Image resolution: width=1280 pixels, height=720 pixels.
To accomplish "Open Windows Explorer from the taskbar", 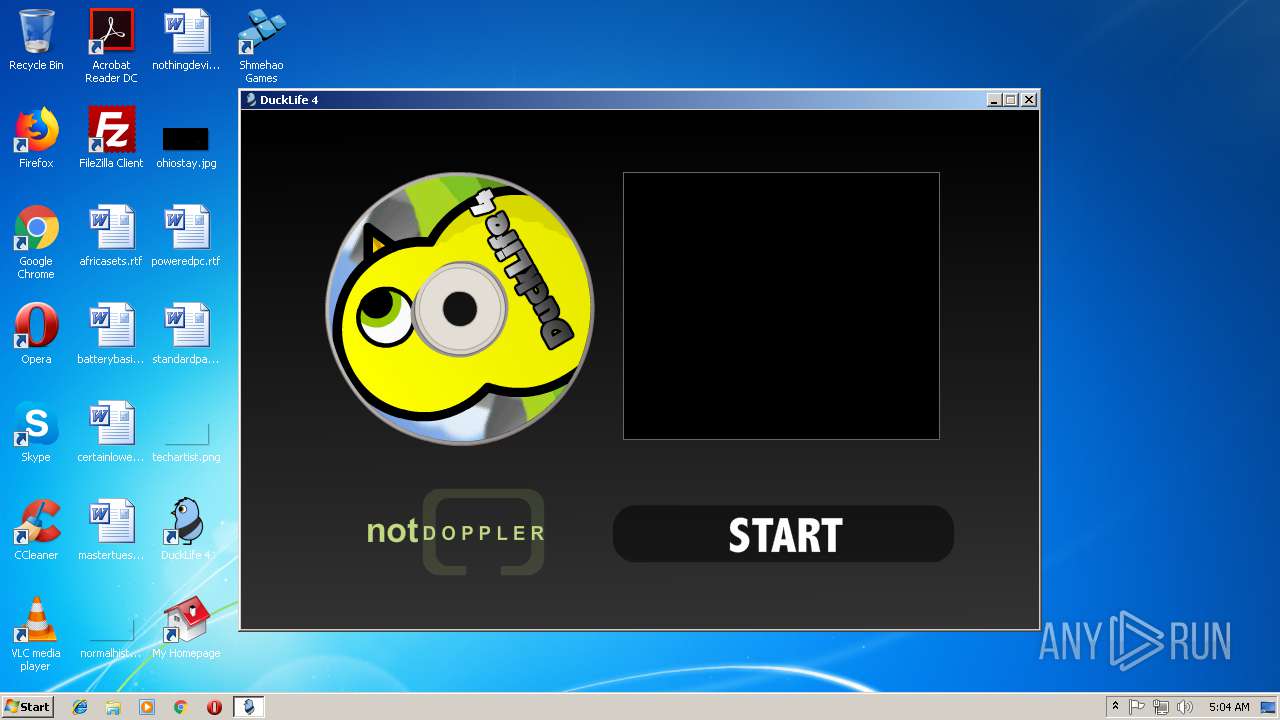I will [x=113, y=707].
